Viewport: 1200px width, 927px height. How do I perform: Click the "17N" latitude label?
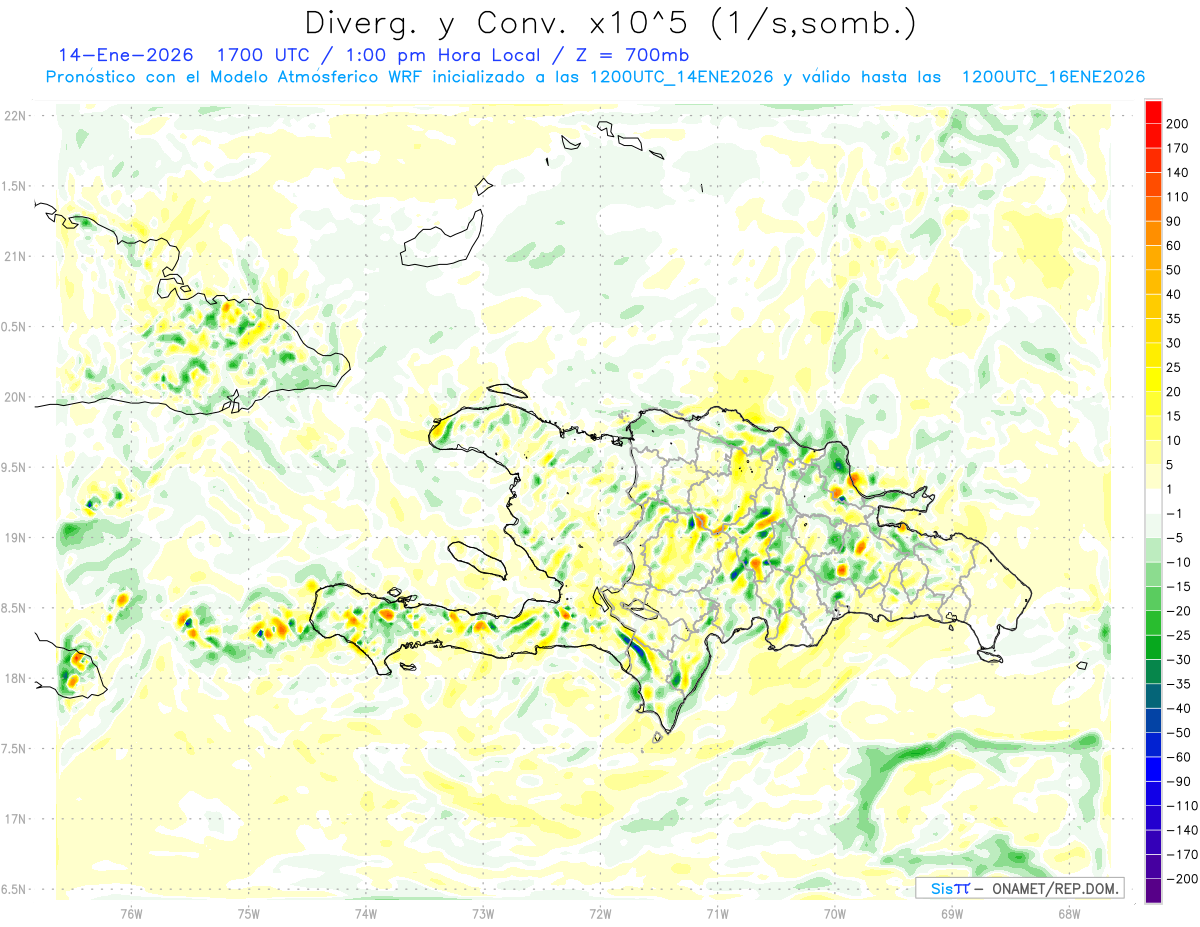coord(14,819)
